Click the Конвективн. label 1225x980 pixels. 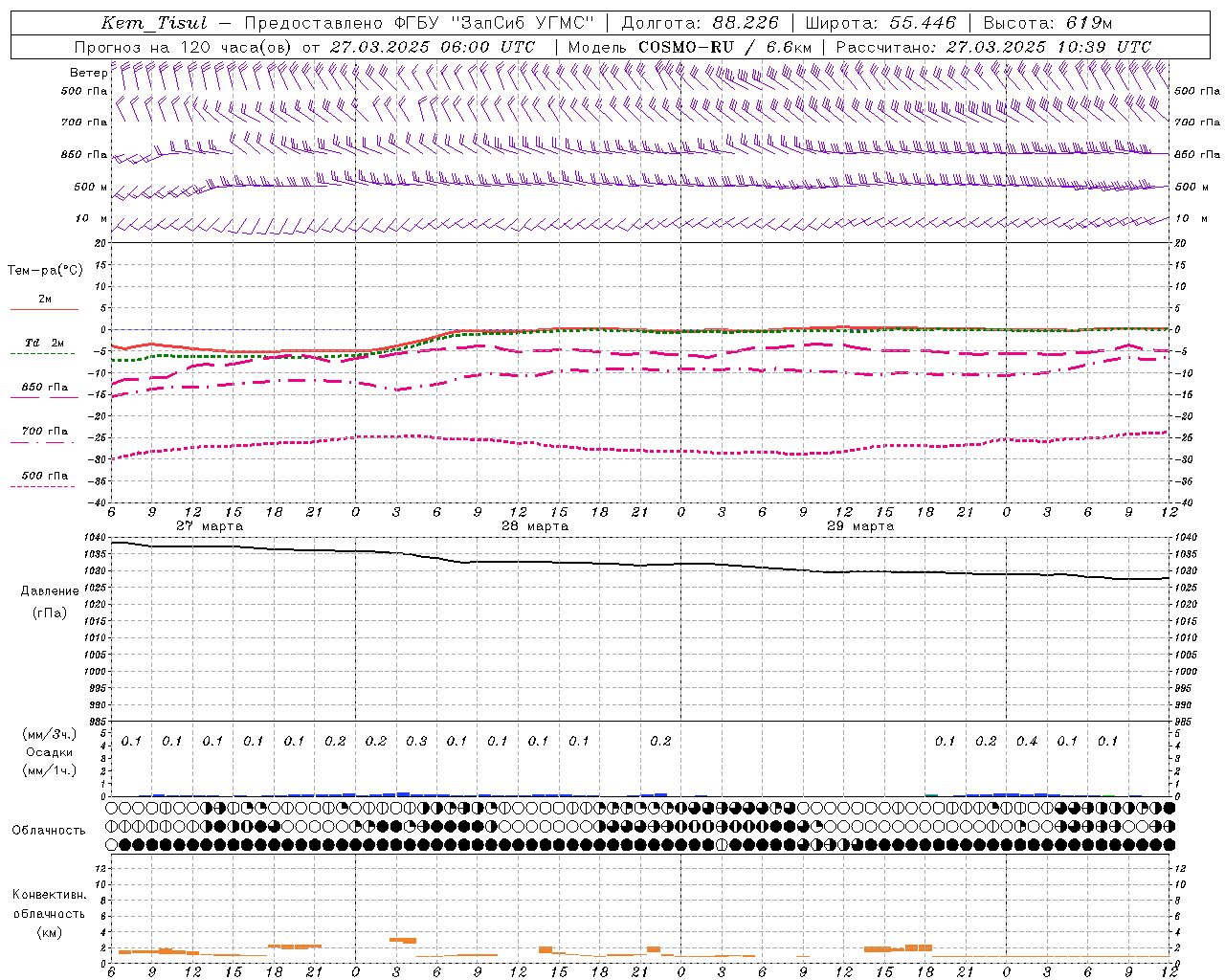pyautogui.click(x=49, y=895)
